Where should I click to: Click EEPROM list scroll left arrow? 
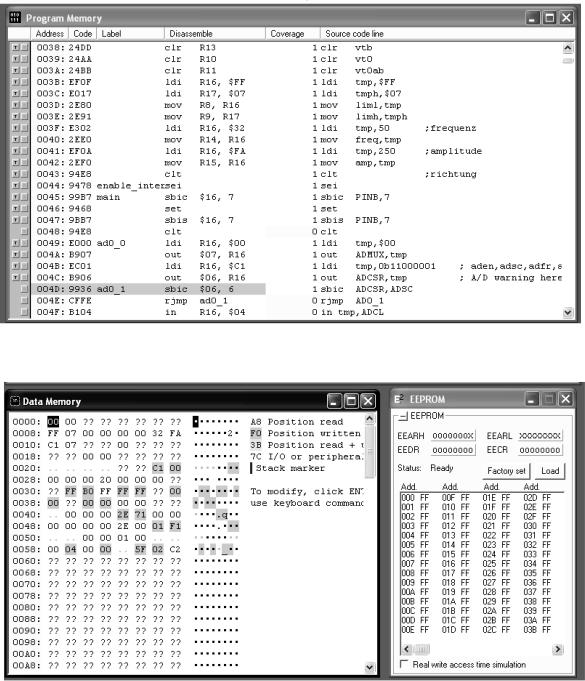point(407,649)
